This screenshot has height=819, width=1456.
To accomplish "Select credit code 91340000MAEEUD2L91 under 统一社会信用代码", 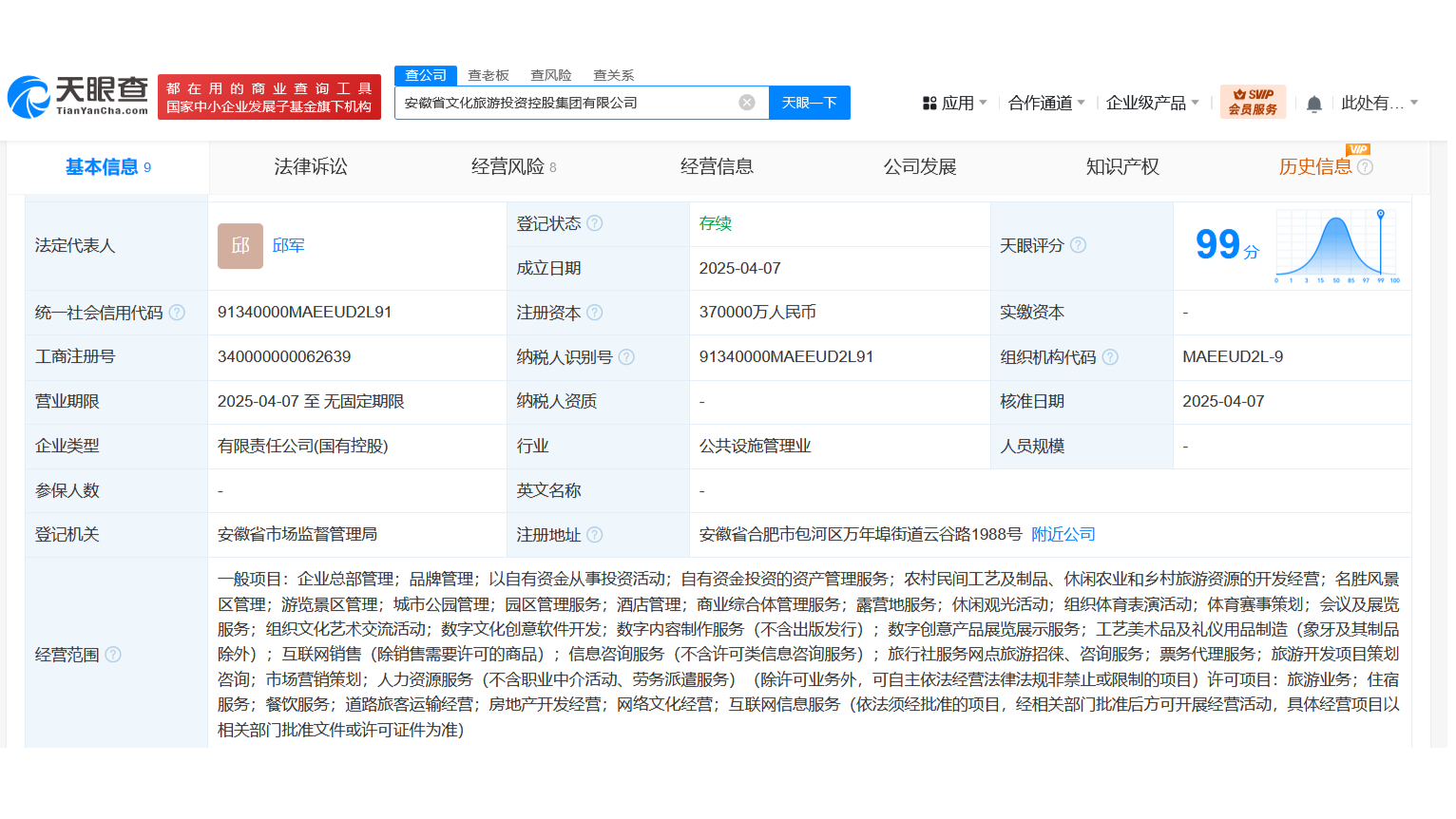I will click(x=304, y=313).
